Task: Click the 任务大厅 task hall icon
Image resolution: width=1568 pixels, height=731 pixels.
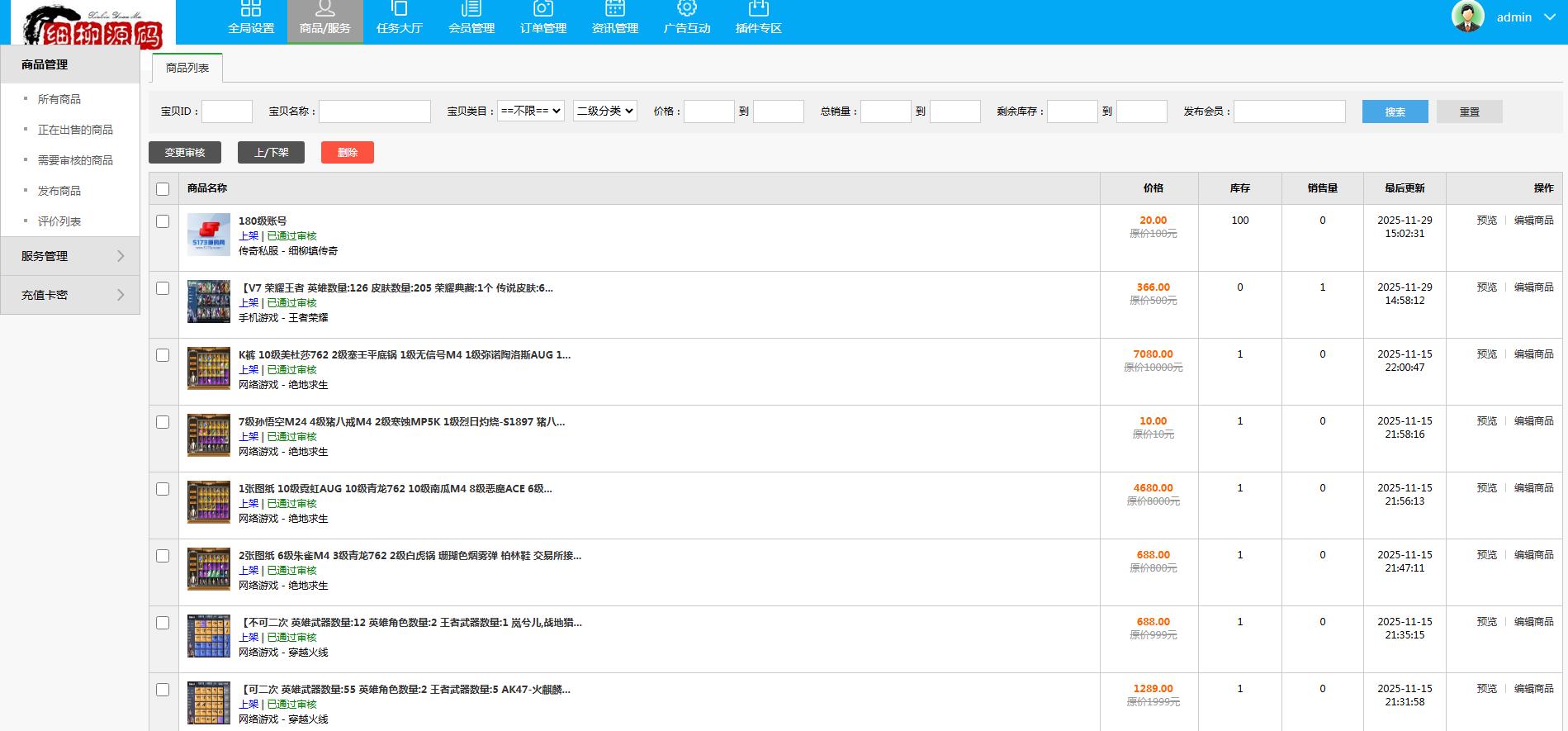Action: (x=399, y=10)
